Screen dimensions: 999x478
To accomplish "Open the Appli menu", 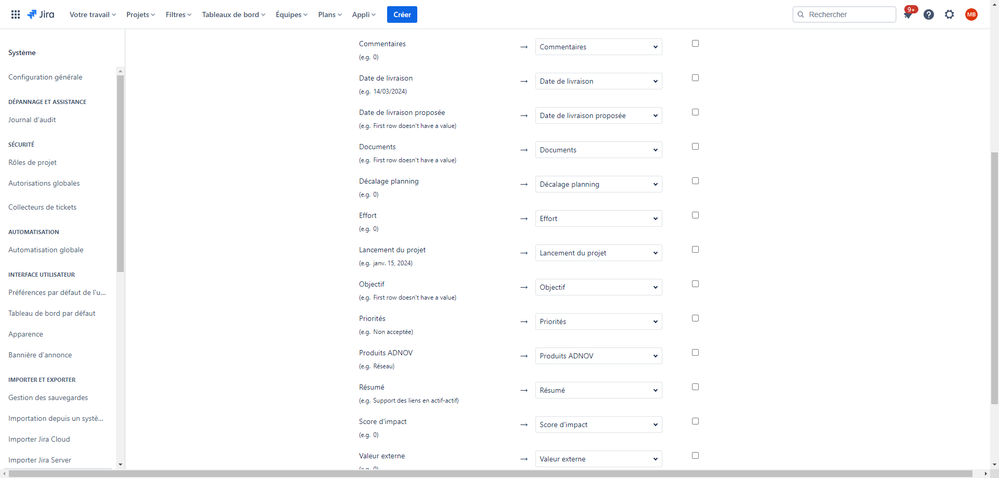I will tap(364, 14).
